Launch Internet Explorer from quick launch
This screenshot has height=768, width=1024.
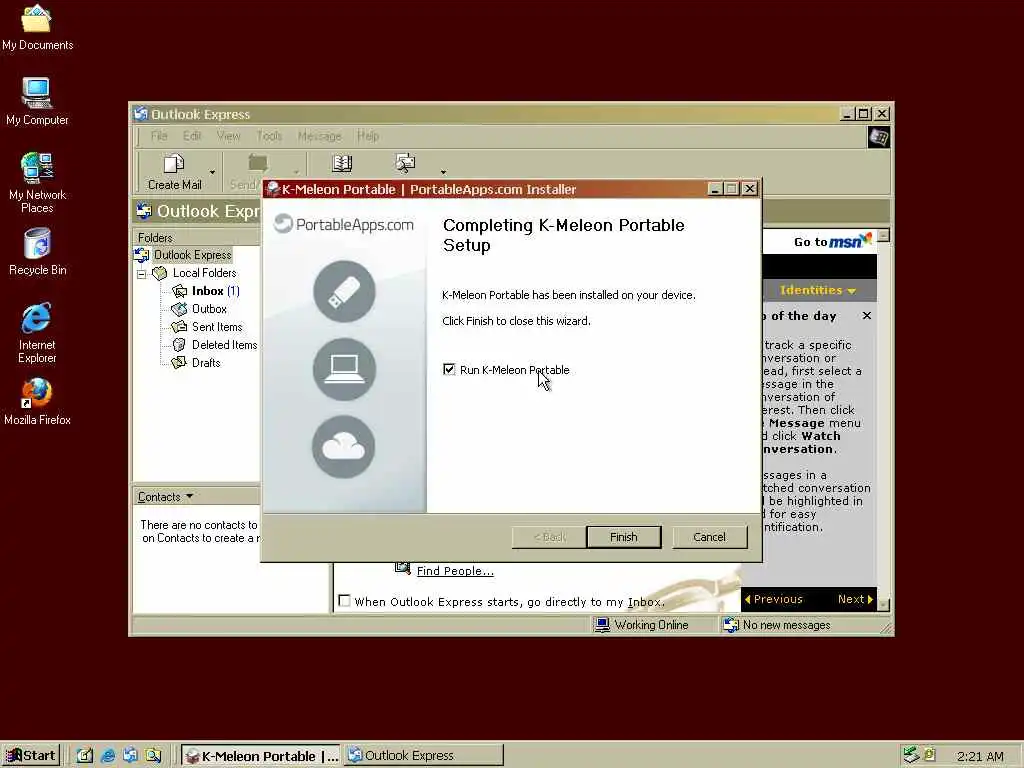pos(108,756)
